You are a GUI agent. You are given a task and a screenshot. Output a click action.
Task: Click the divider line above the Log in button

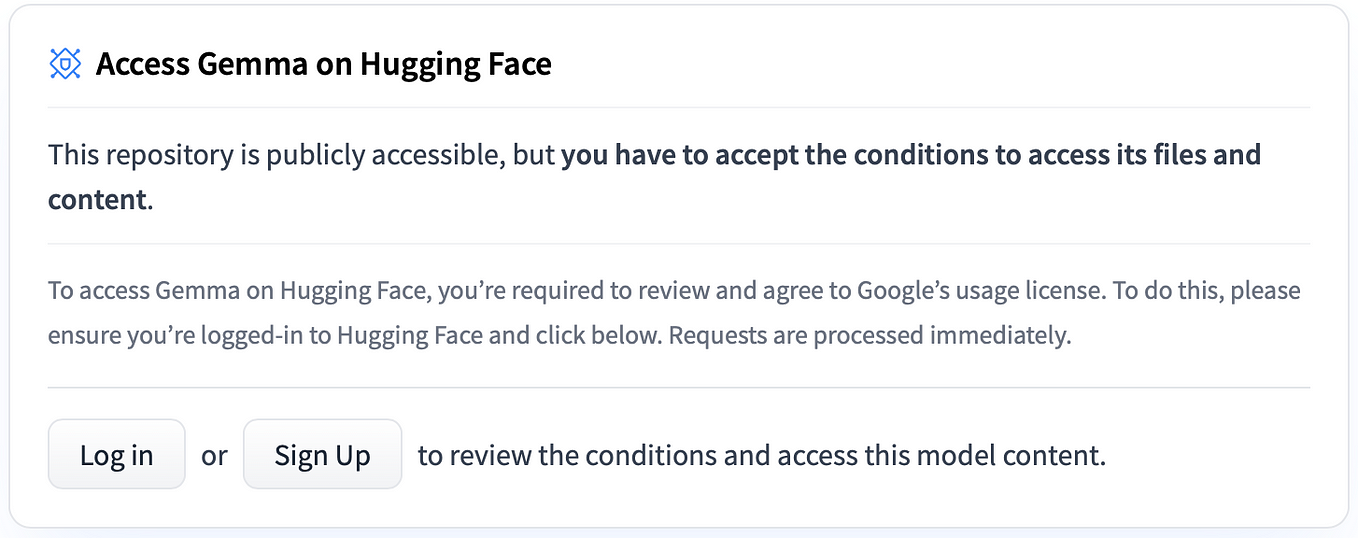pos(679,387)
